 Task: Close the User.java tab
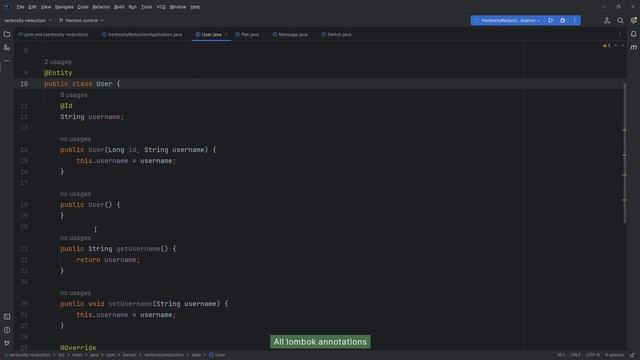tap(226, 35)
